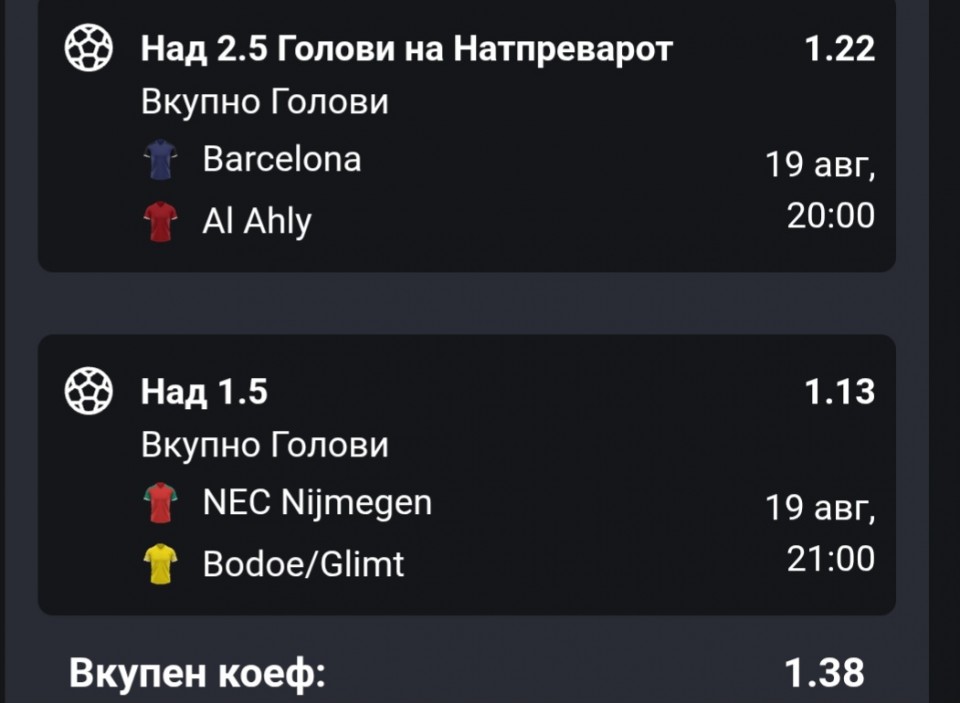960x703 pixels.
Task: Click the soccer ball icon beside Над 2.5 Голови
Action: (x=89, y=48)
